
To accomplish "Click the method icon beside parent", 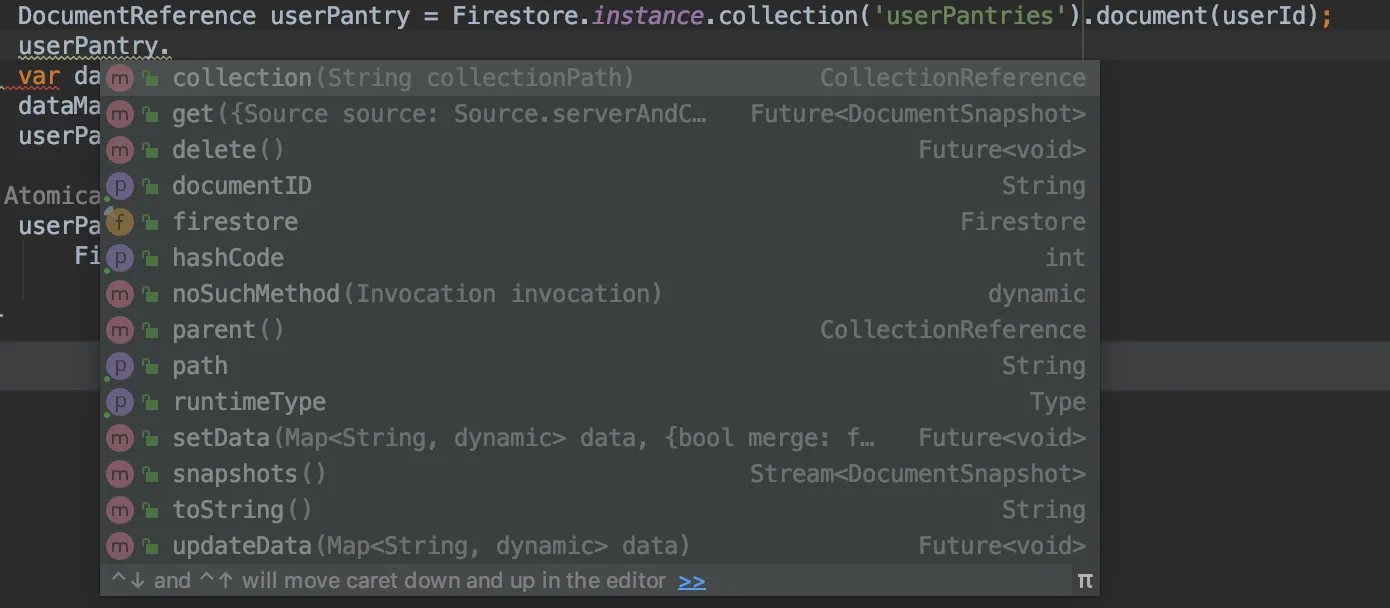I will click(x=120, y=330).
